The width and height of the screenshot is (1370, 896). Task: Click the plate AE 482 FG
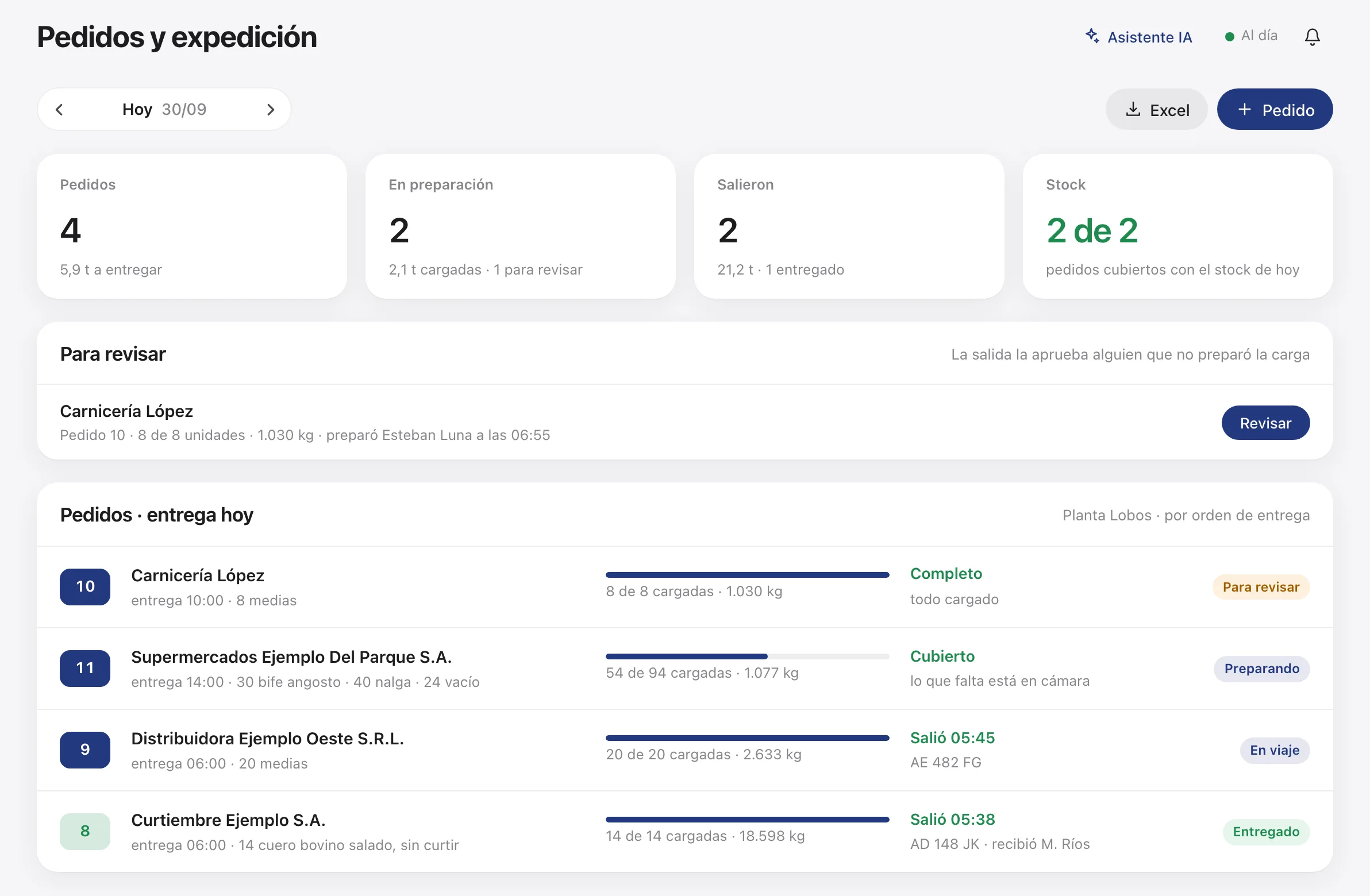[x=945, y=763]
